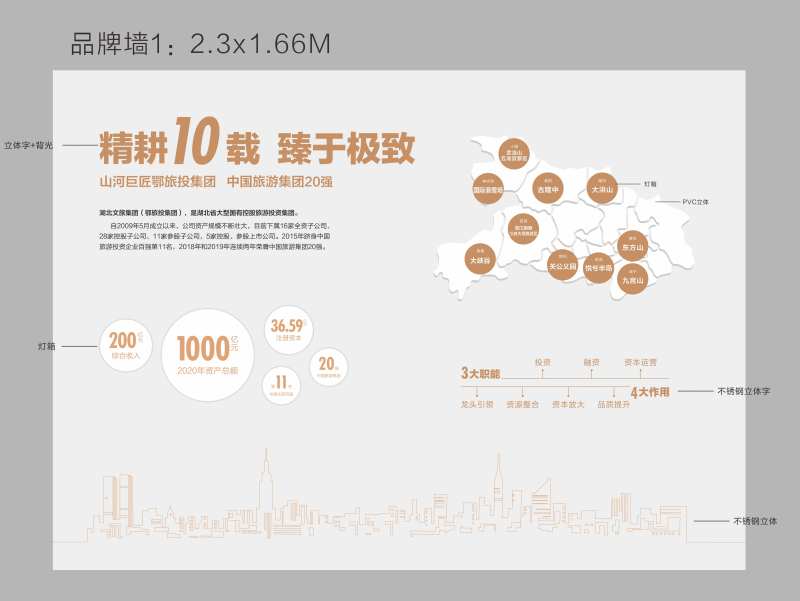This screenshot has height=601, width=800.
Task: Click the 龙头引领 label
Action: (476, 404)
